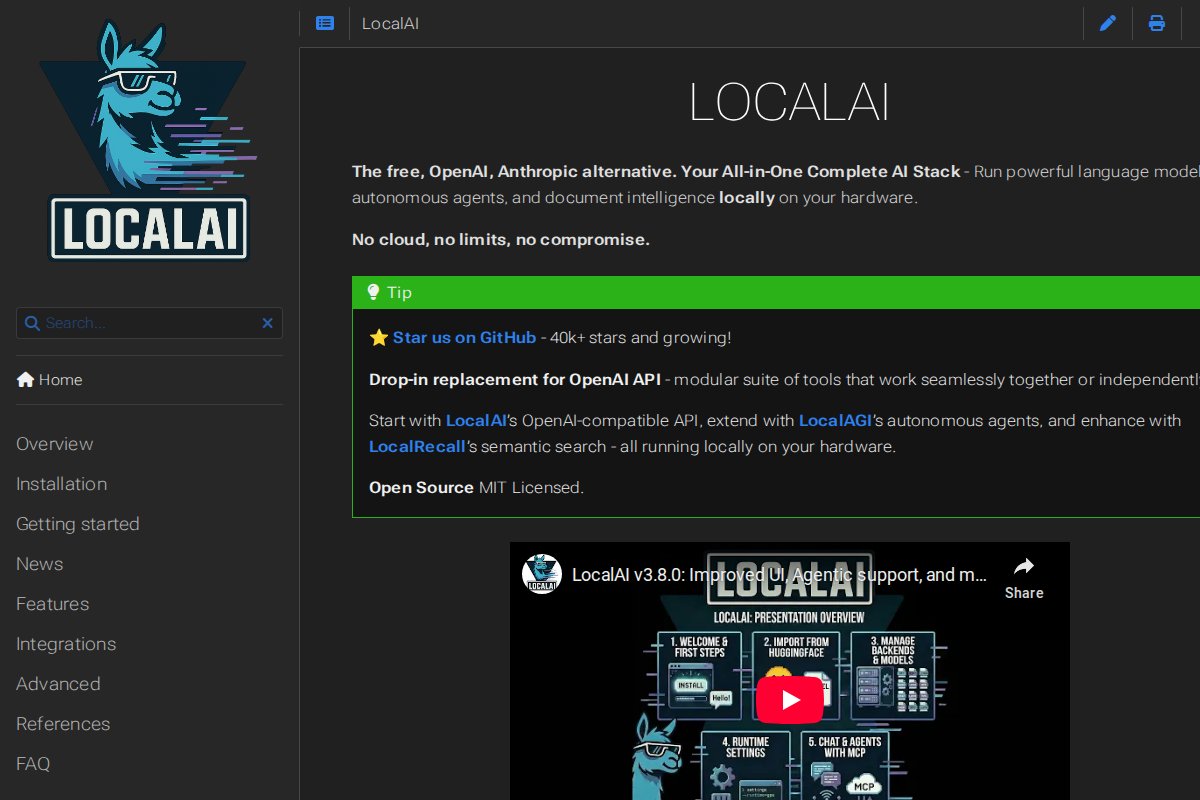Follow the Star us on GitHub link
Viewport: 1200px width, 800px height.
(464, 338)
